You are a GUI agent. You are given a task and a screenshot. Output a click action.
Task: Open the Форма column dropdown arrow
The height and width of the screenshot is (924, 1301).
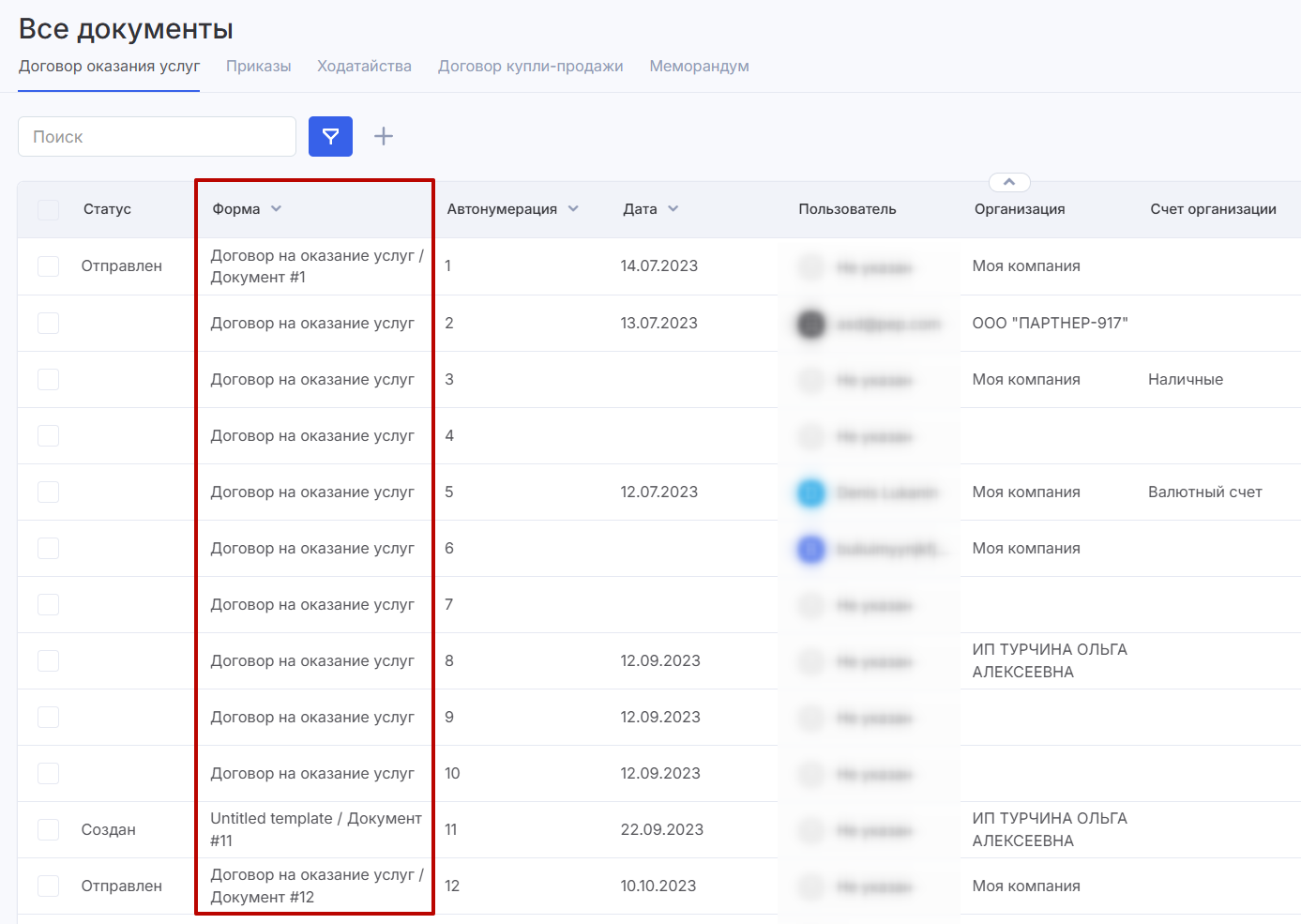pos(276,209)
